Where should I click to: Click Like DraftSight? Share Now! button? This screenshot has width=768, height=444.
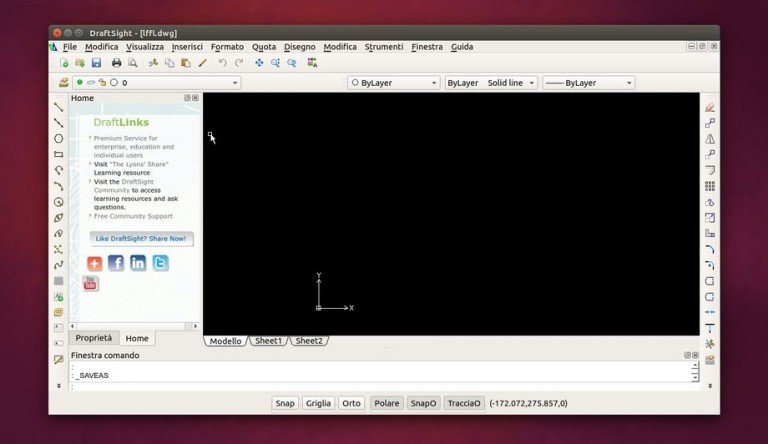pos(141,239)
